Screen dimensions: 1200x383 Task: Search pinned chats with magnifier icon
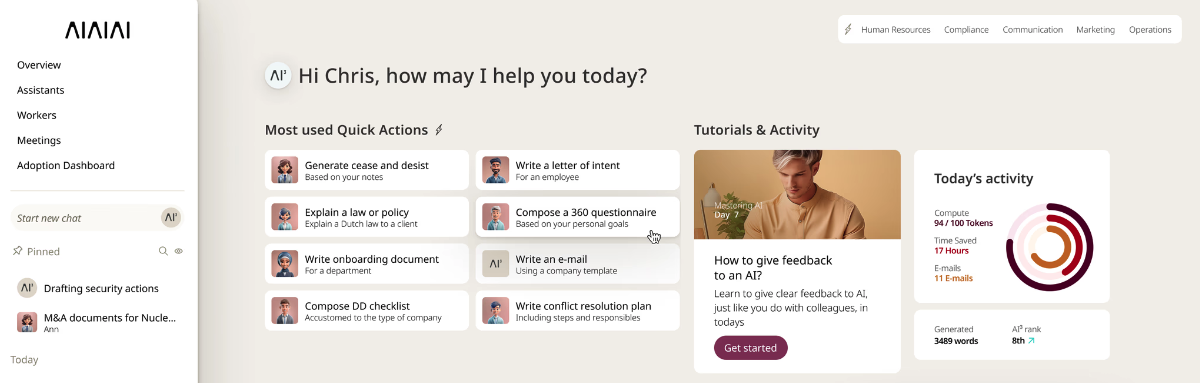(x=163, y=251)
